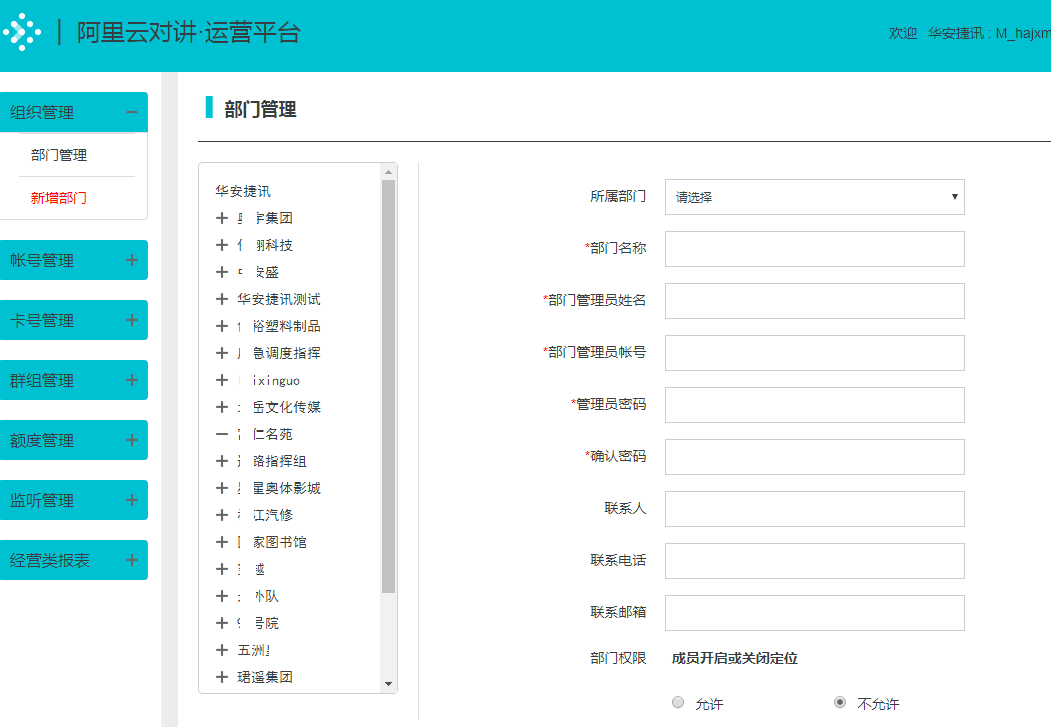The width and height of the screenshot is (1051, 727).
Task: Expand the 华安捷讯测试 tree node
Action: (222, 299)
